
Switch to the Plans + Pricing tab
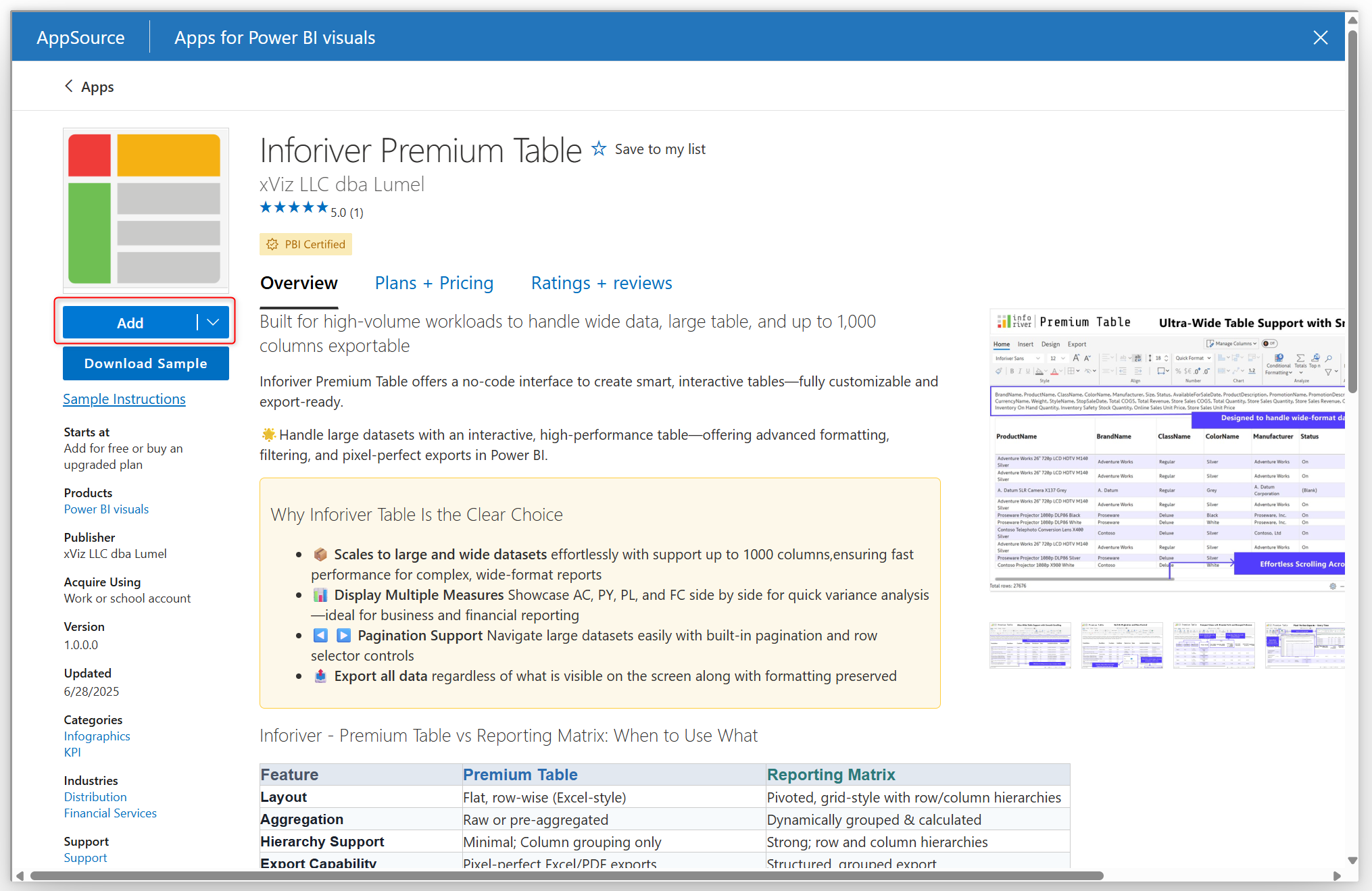point(434,283)
